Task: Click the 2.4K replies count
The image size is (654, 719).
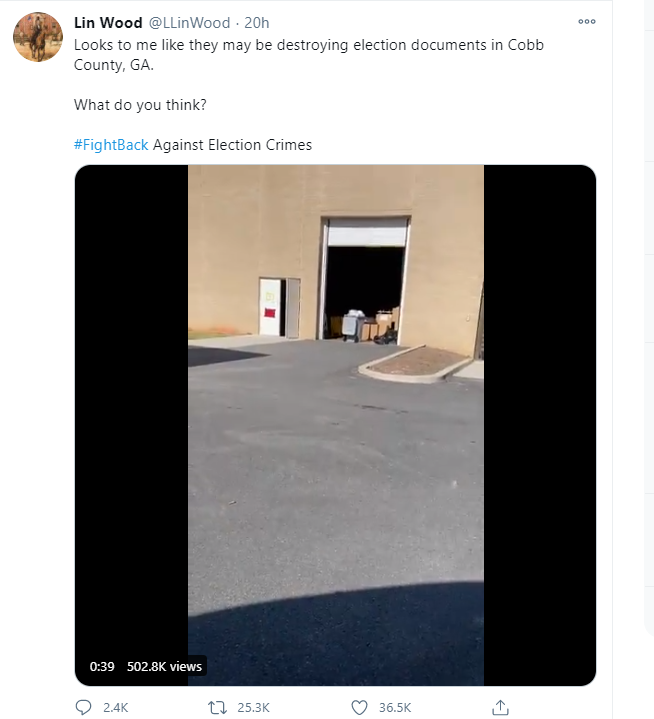Action: point(116,708)
